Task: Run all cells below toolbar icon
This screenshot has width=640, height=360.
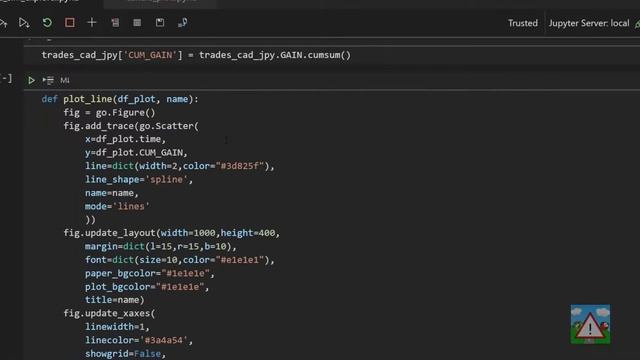Action: click(x=24, y=23)
